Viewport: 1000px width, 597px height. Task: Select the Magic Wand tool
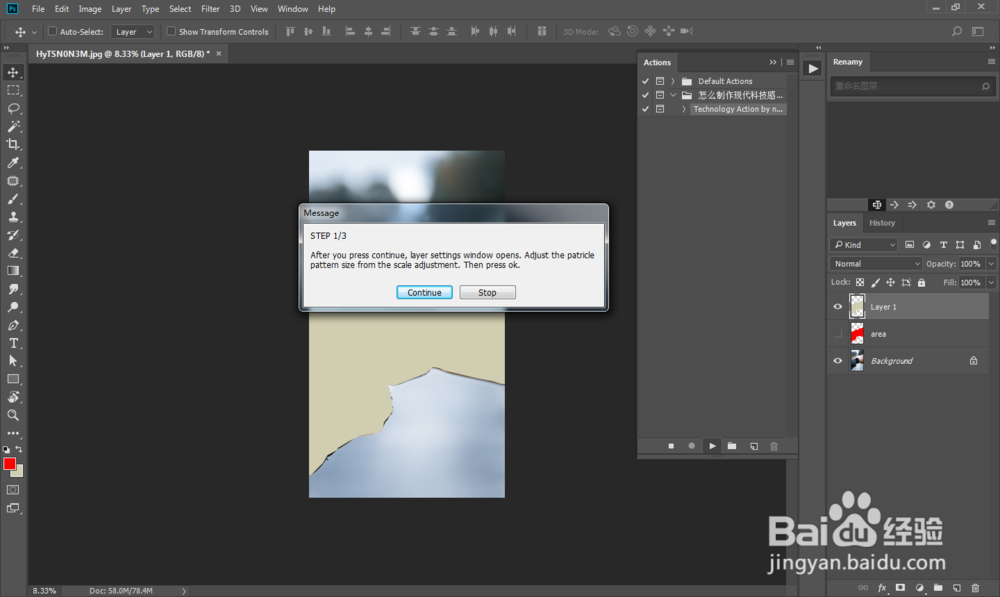13,126
